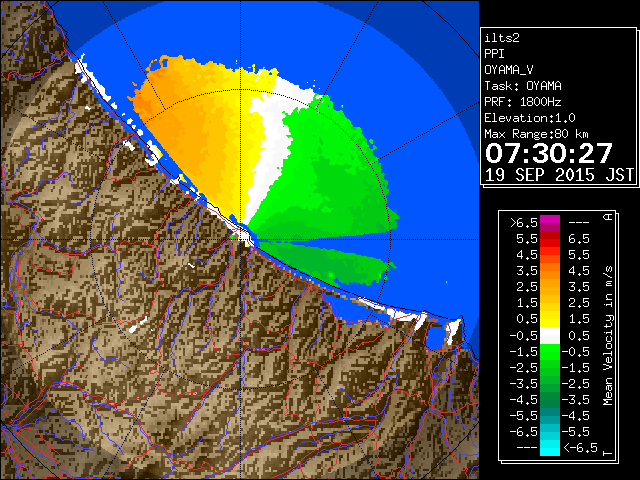Pick the cyan swatch ending the color scale
The width and height of the screenshot is (640, 480).
tap(550, 448)
